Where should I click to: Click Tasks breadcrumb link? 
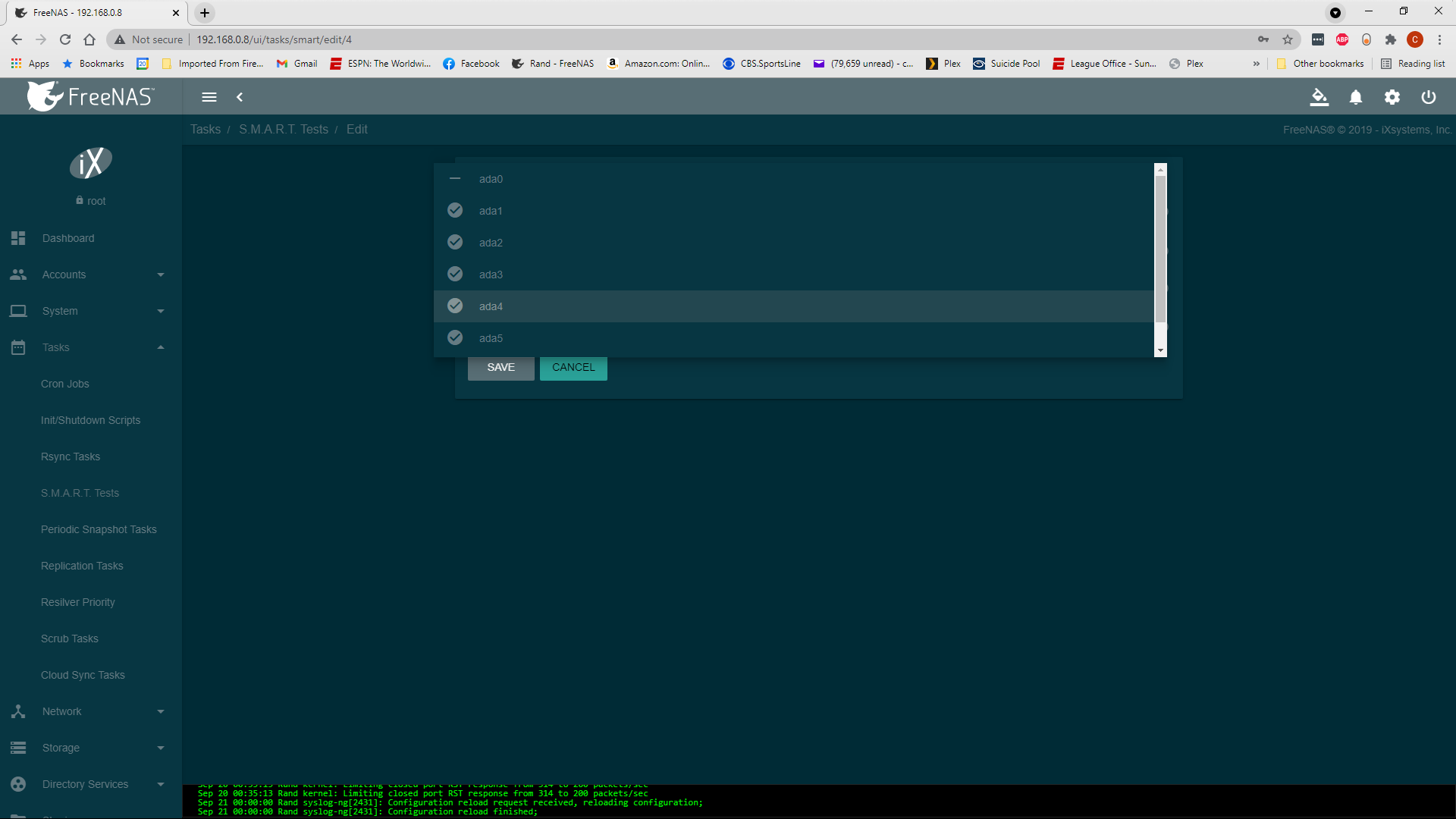click(x=206, y=130)
